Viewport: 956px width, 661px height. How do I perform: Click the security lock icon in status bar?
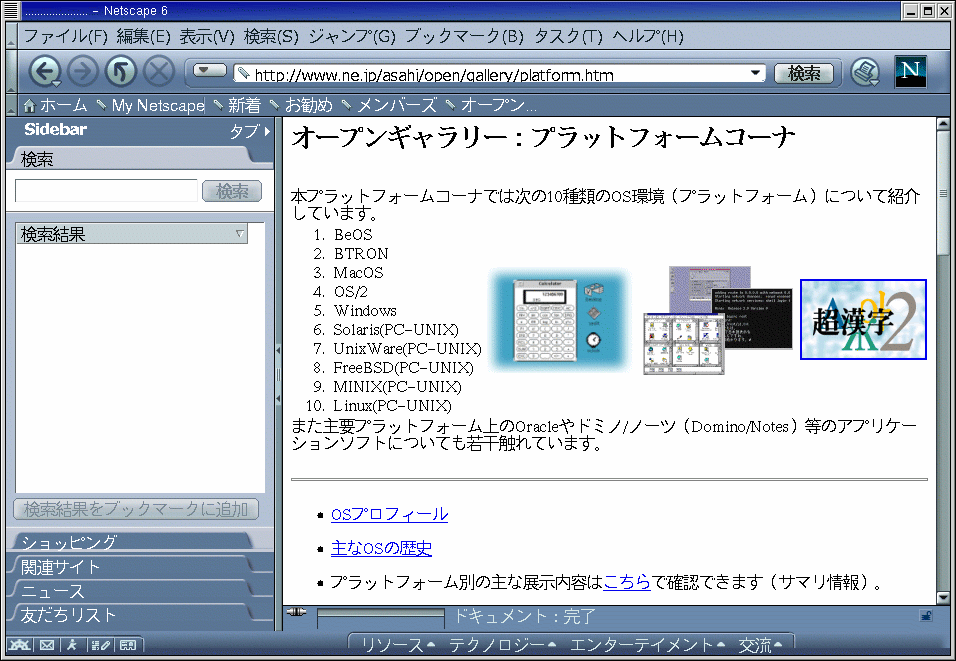pyautogui.click(x=926, y=616)
